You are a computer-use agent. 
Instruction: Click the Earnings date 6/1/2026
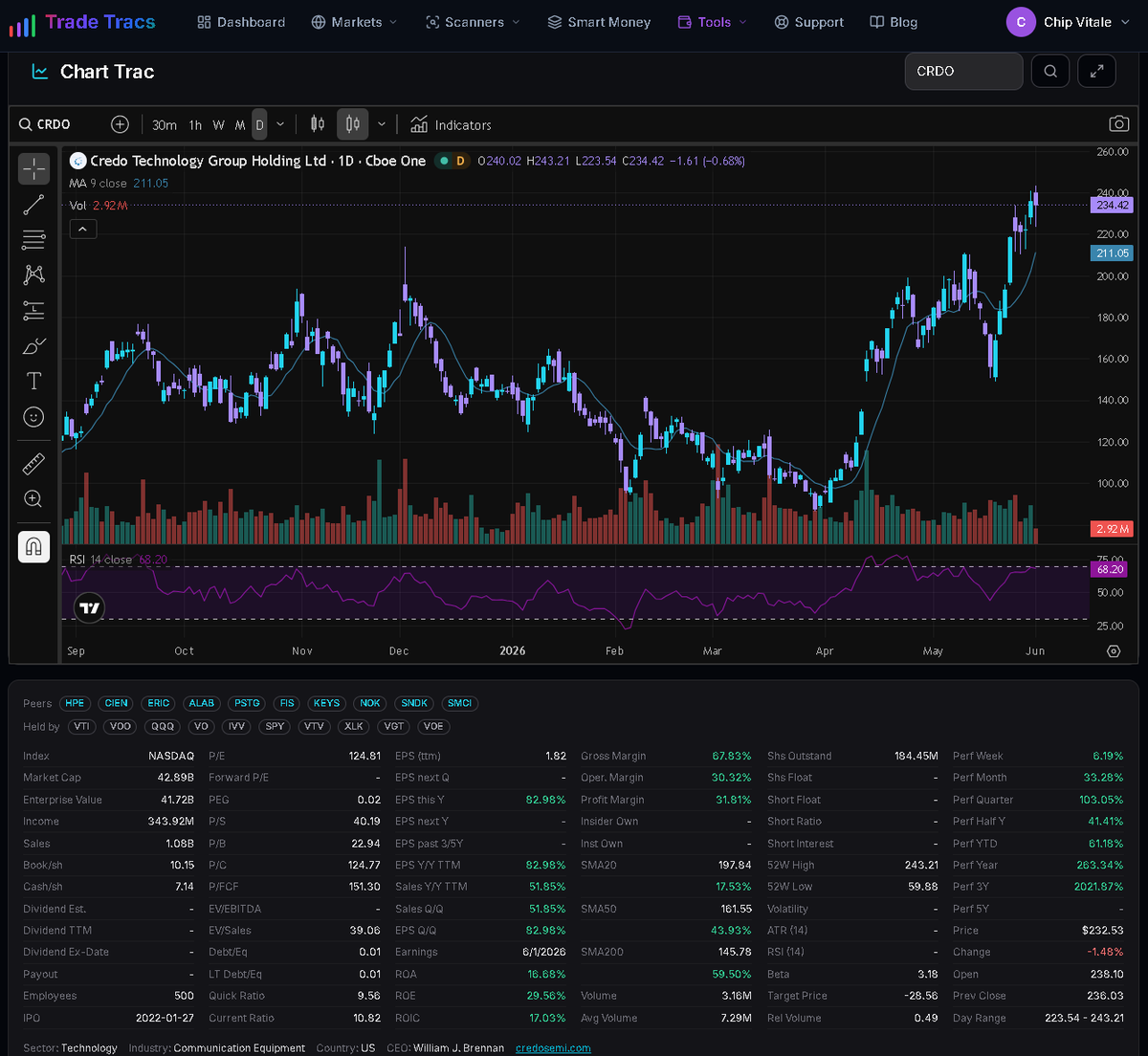(544, 952)
